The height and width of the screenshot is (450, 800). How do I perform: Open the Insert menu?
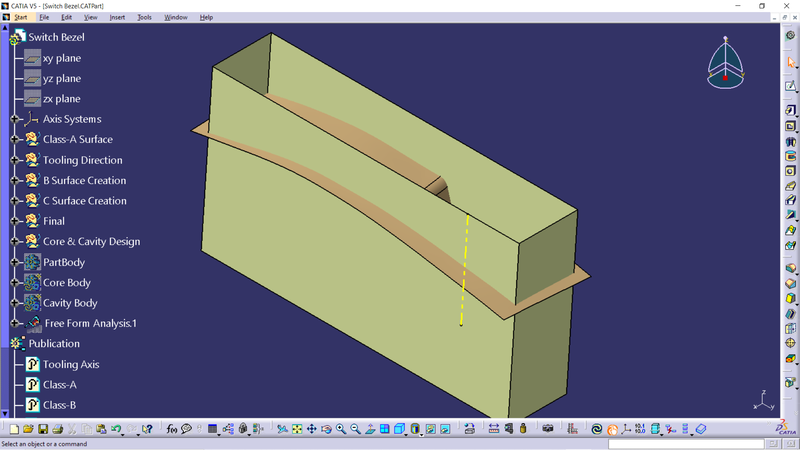[x=117, y=17]
